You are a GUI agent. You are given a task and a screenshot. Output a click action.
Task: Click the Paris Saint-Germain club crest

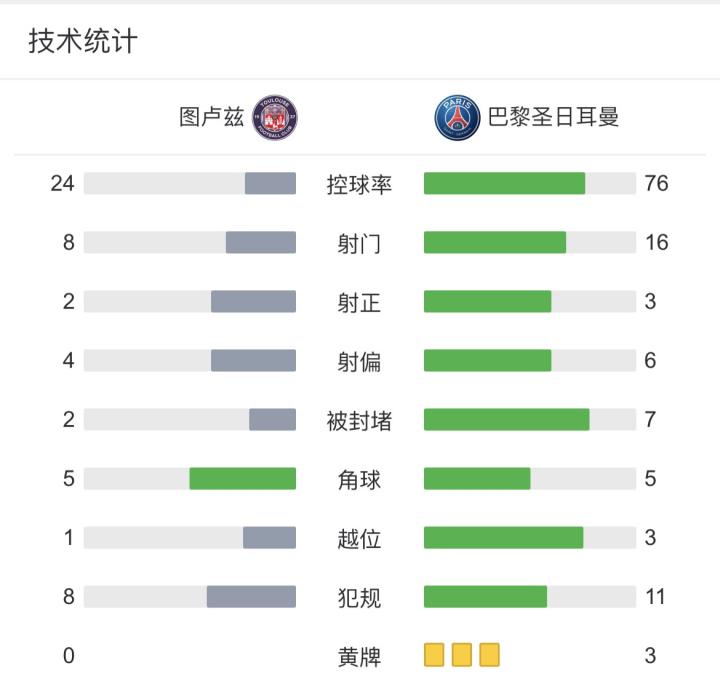point(458,118)
